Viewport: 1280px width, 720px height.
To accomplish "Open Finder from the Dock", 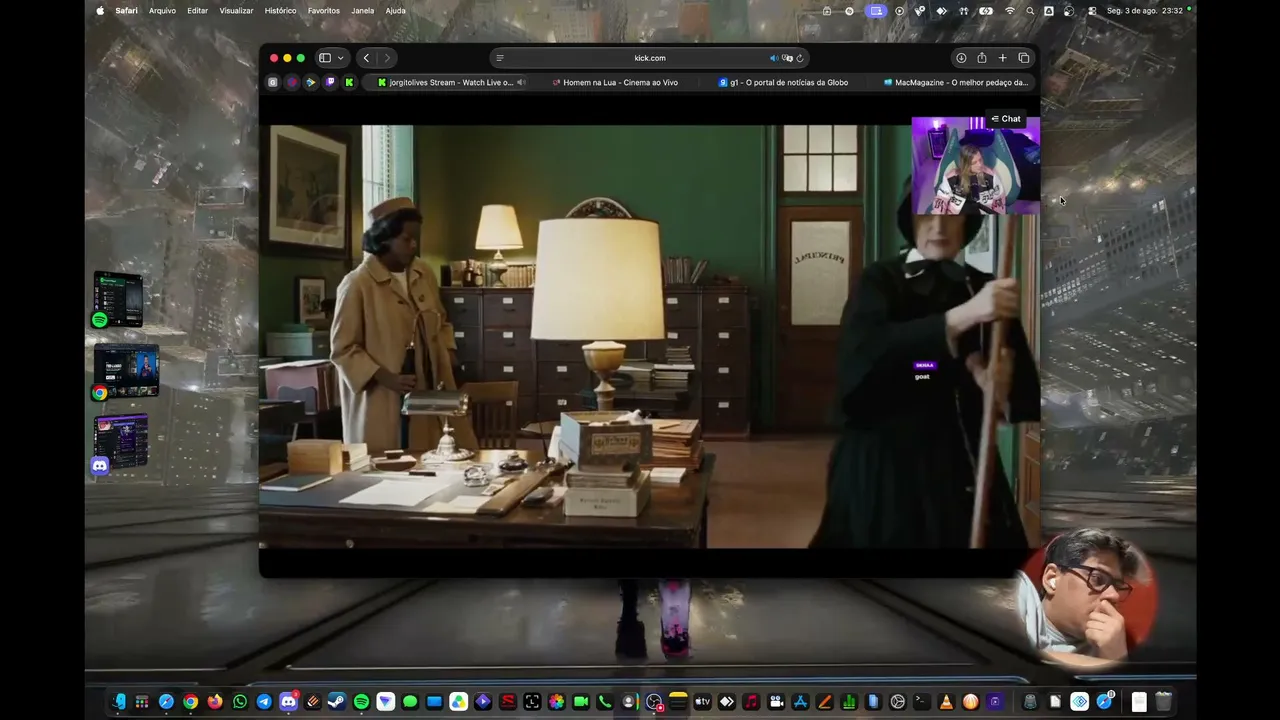I will click(119, 702).
